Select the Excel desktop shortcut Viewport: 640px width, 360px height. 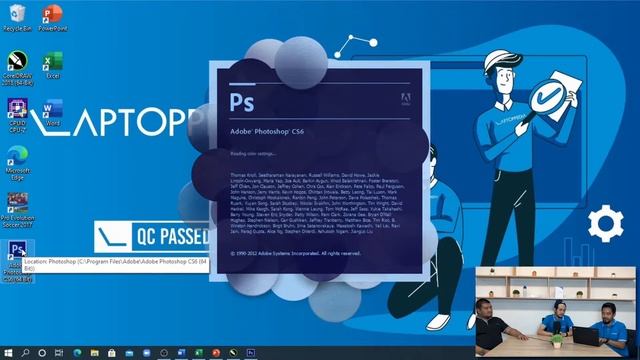pos(52,65)
